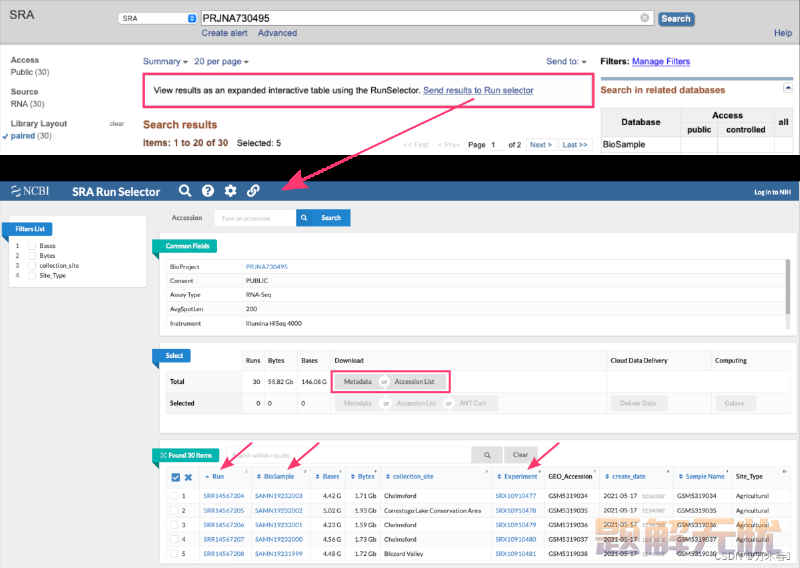
Task: Select row checkbox for SRR14567204
Action: (x=174, y=496)
